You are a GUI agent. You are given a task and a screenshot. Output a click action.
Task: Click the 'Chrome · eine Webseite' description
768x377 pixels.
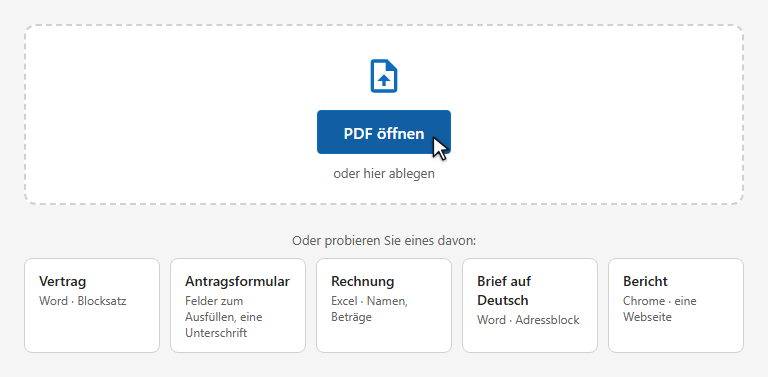pos(660,309)
